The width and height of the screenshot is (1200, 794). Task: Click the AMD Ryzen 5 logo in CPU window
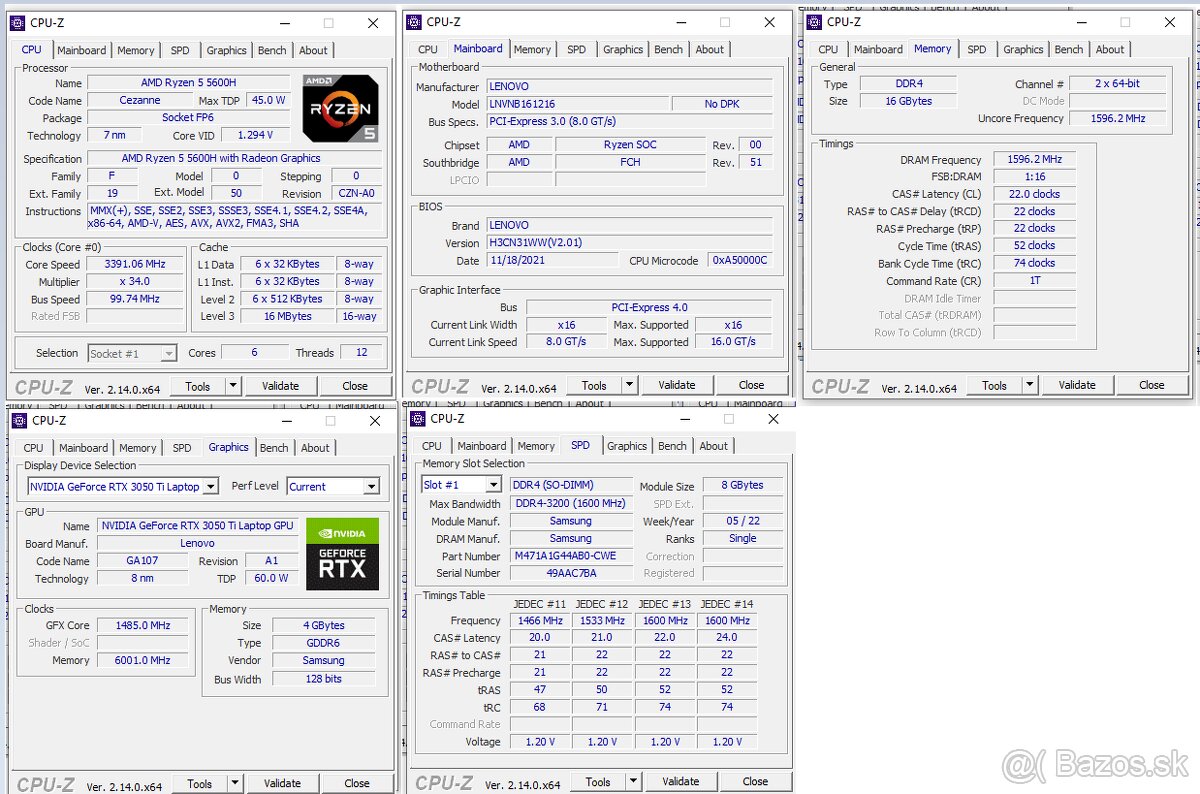(340, 108)
